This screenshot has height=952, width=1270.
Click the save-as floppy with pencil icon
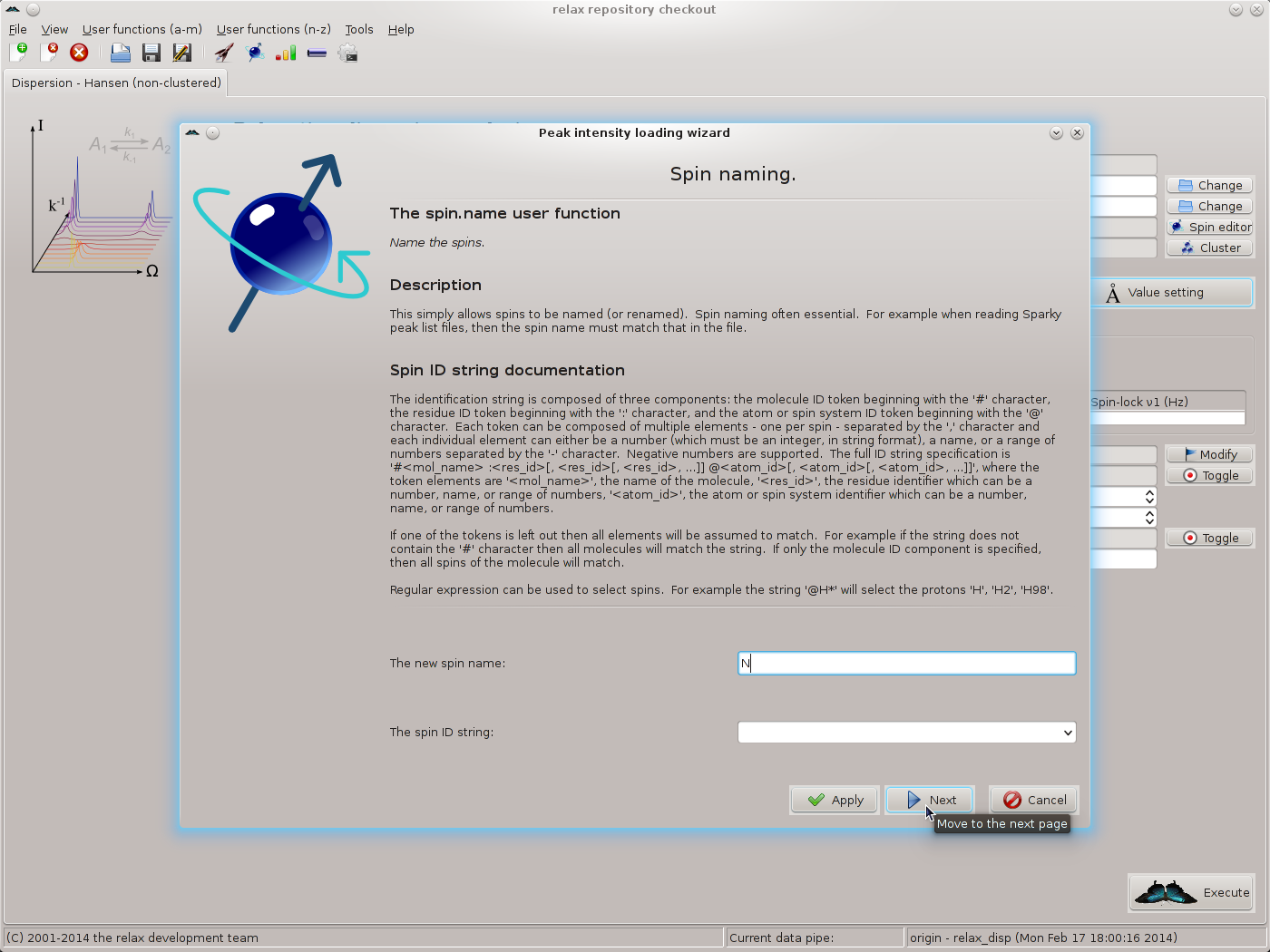[x=181, y=53]
